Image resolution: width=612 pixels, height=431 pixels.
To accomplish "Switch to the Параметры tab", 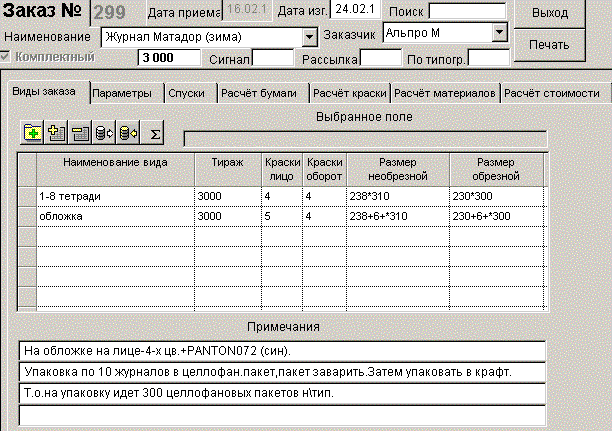I will click(x=122, y=93).
